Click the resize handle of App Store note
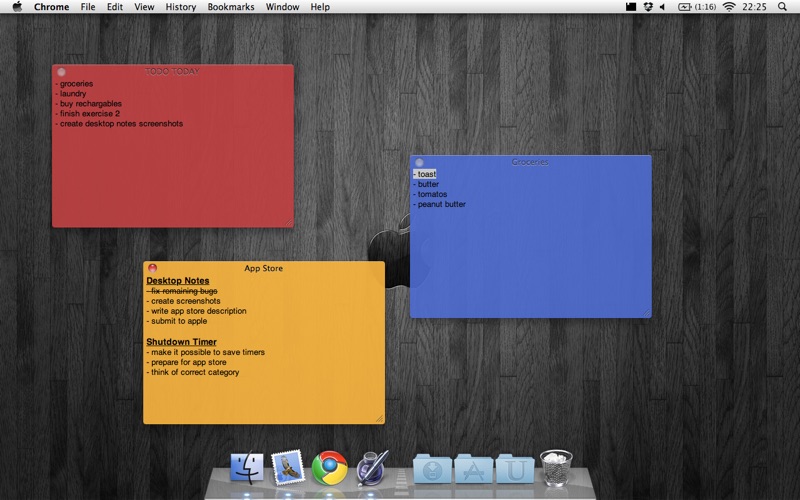The width and height of the screenshot is (800, 500). point(379,418)
